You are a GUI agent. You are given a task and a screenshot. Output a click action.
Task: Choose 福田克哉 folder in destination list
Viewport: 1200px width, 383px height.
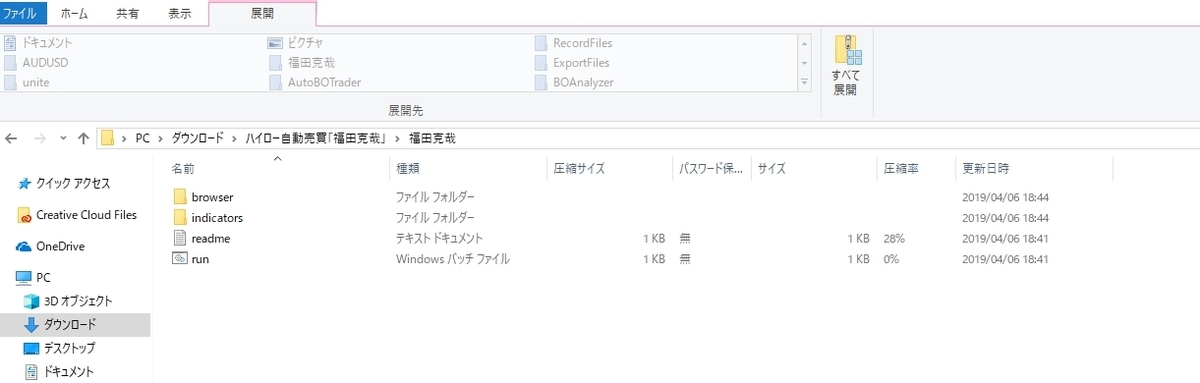point(301,63)
